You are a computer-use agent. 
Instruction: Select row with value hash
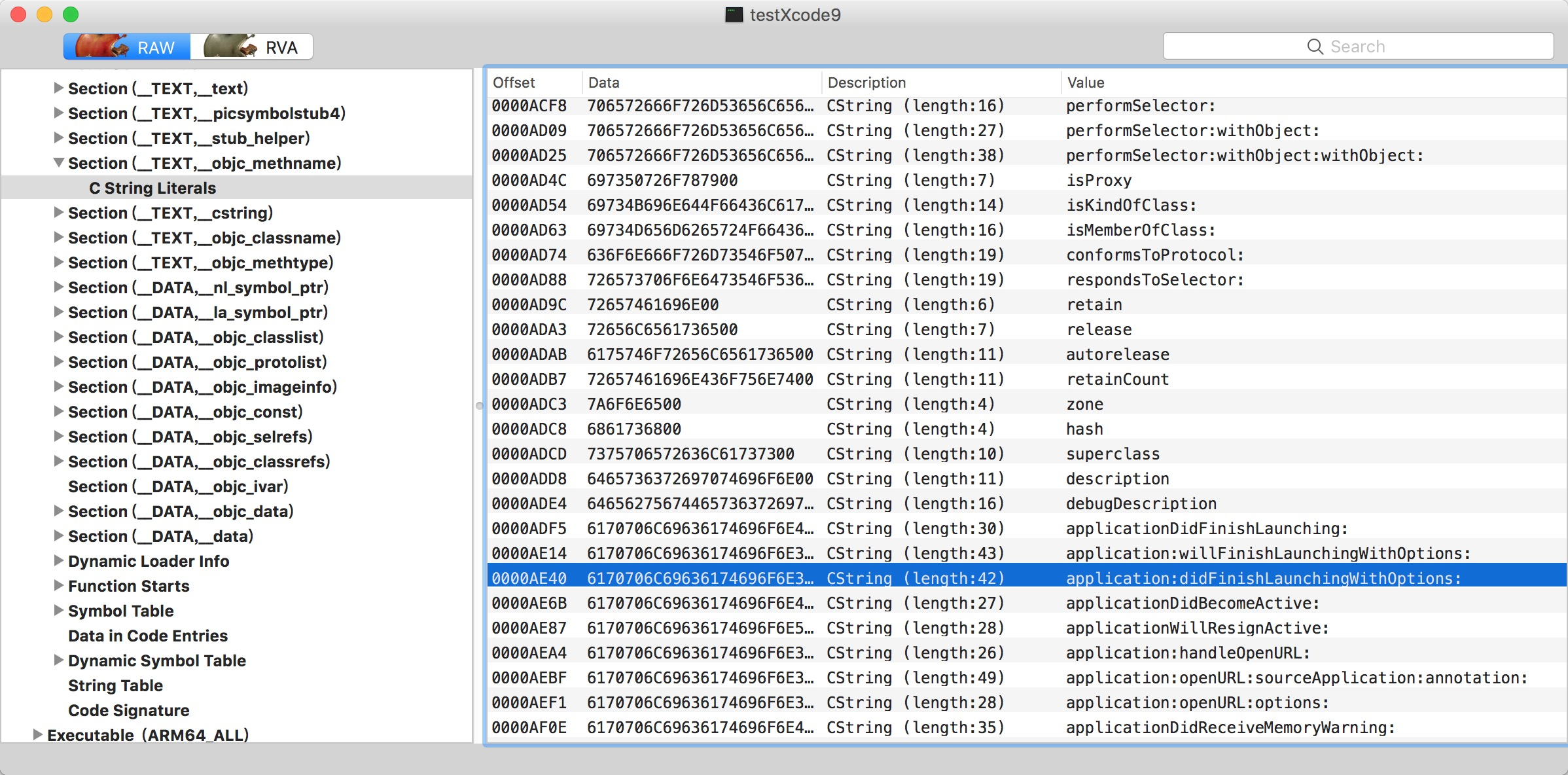point(1027,429)
